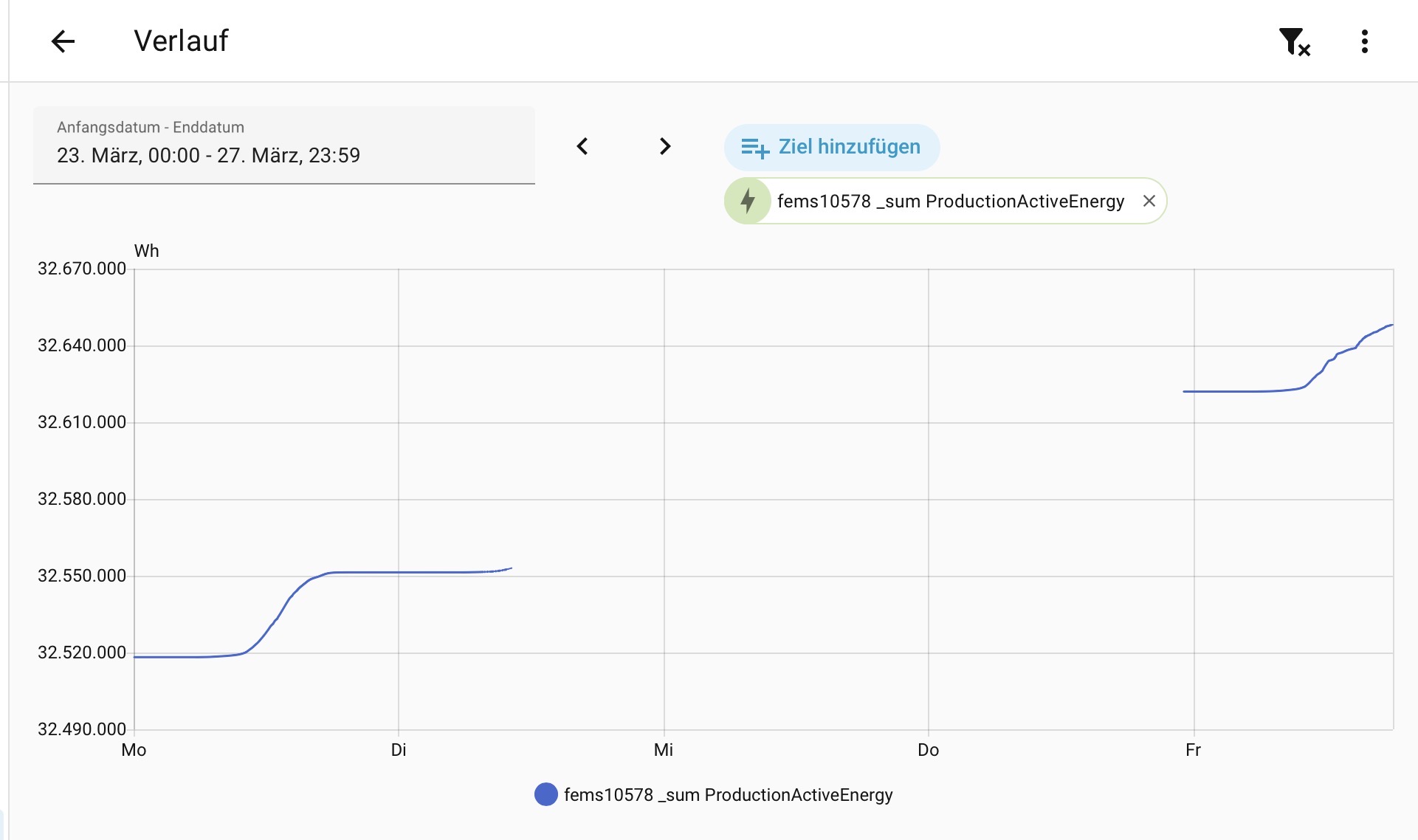
Task: Click the lightning bolt entity icon
Action: pyautogui.click(x=748, y=201)
